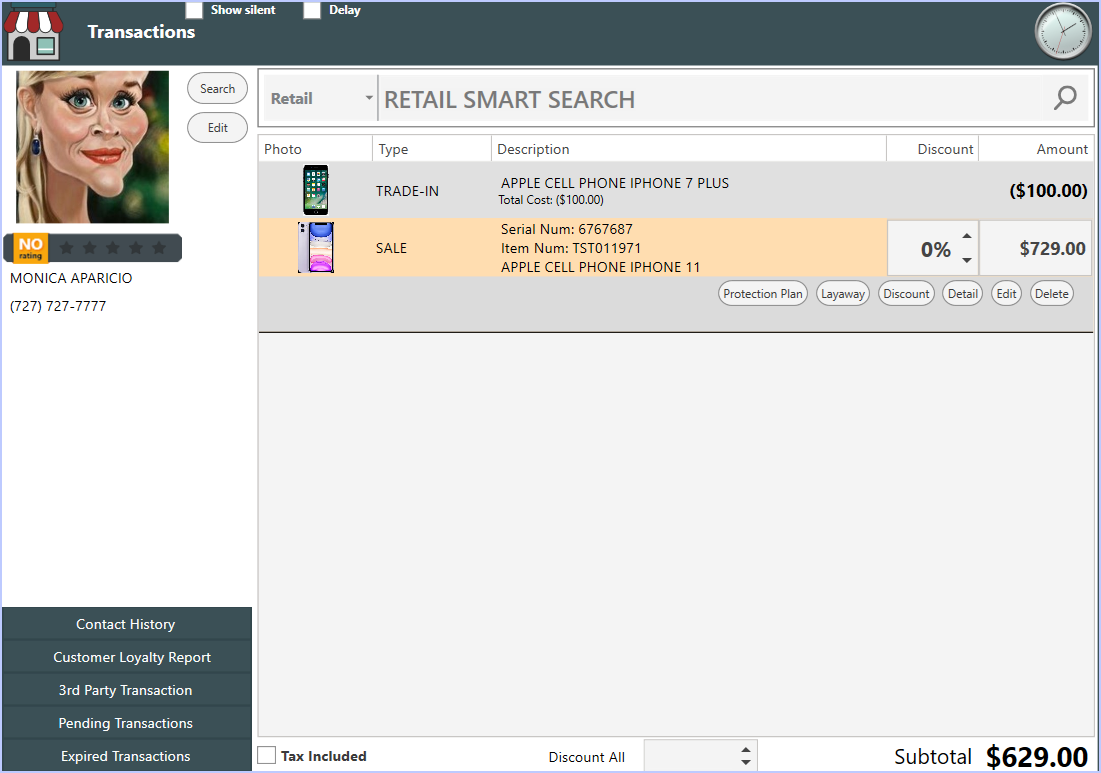This screenshot has width=1101, height=773.
Task: Click the Amount column header
Action: [x=1036, y=149]
